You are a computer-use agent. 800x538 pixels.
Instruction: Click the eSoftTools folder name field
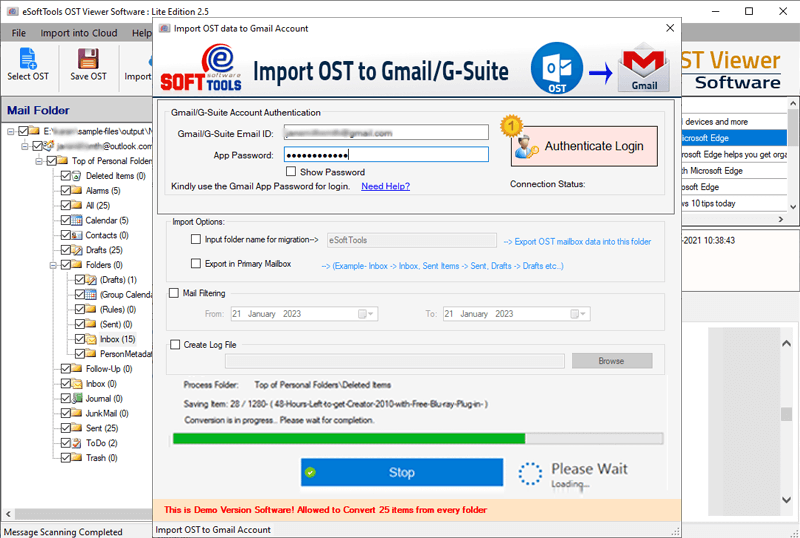tap(411, 240)
